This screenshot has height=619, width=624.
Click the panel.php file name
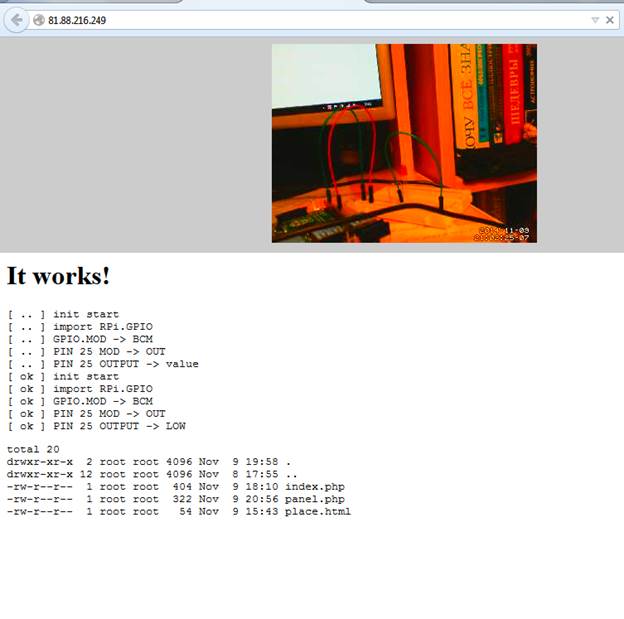click(x=315, y=499)
